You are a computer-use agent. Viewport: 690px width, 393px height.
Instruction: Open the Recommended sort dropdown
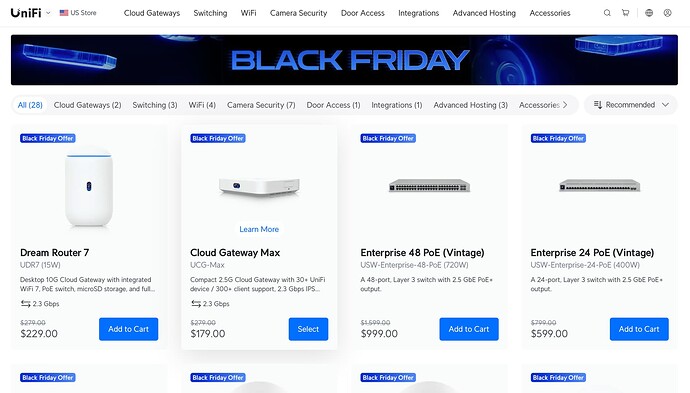click(x=631, y=105)
